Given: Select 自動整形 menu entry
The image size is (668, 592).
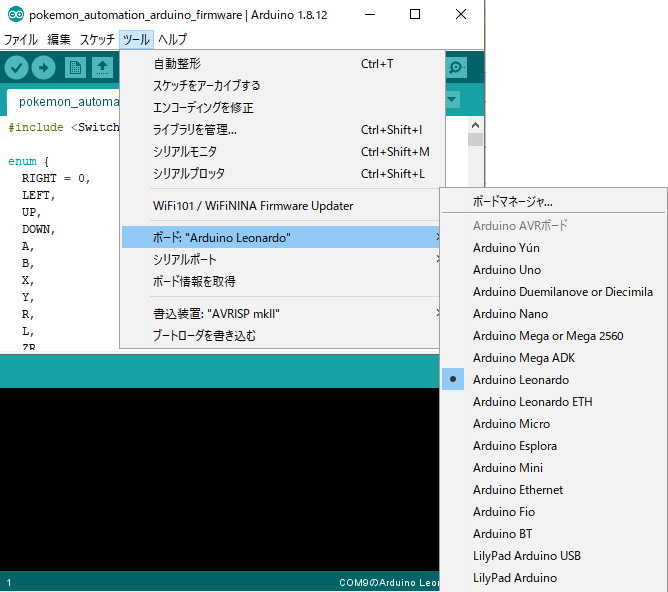Looking at the screenshot, I should point(281,64).
